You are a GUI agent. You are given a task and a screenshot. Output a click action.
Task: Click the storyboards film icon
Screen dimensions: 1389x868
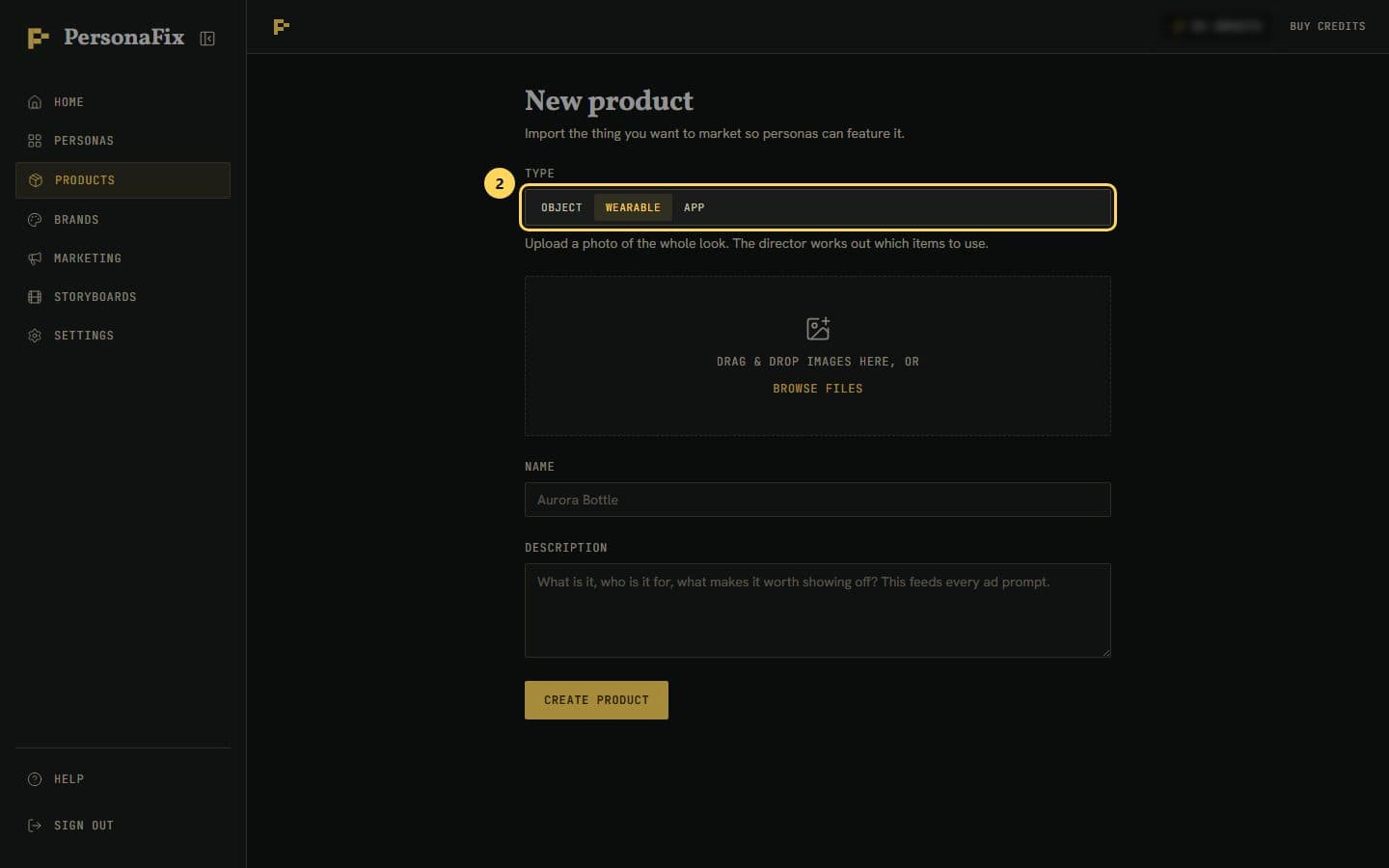point(35,297)
